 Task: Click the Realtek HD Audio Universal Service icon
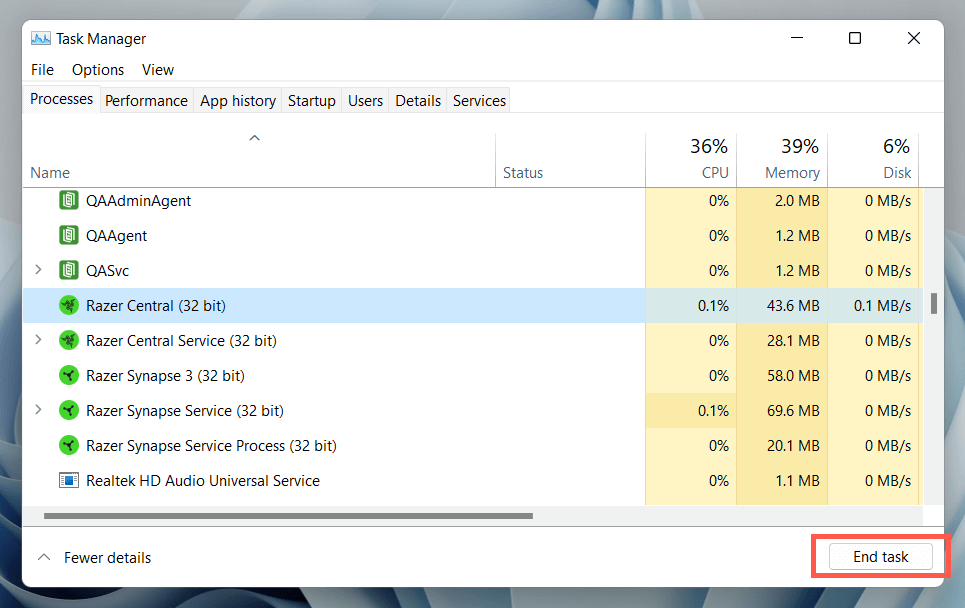click(x=68, y=480)
